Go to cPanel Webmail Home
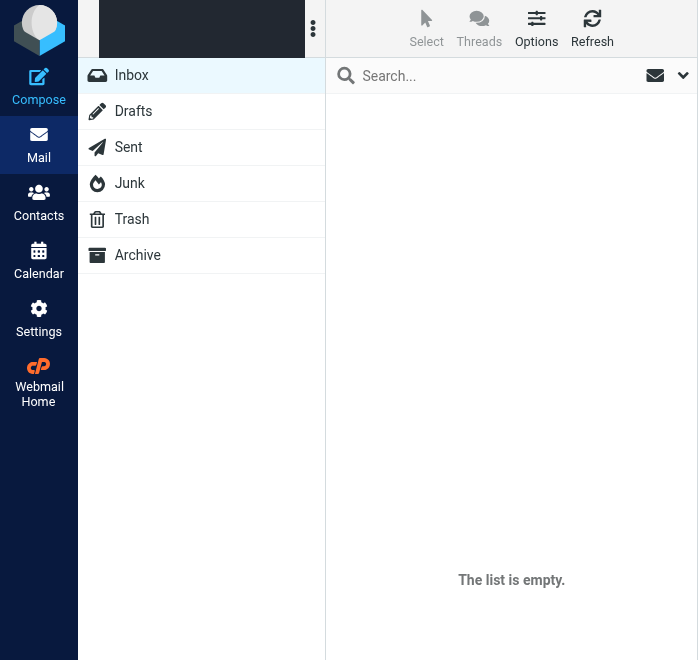This screenshot has width=698, height=660. [x=39, y=383]
